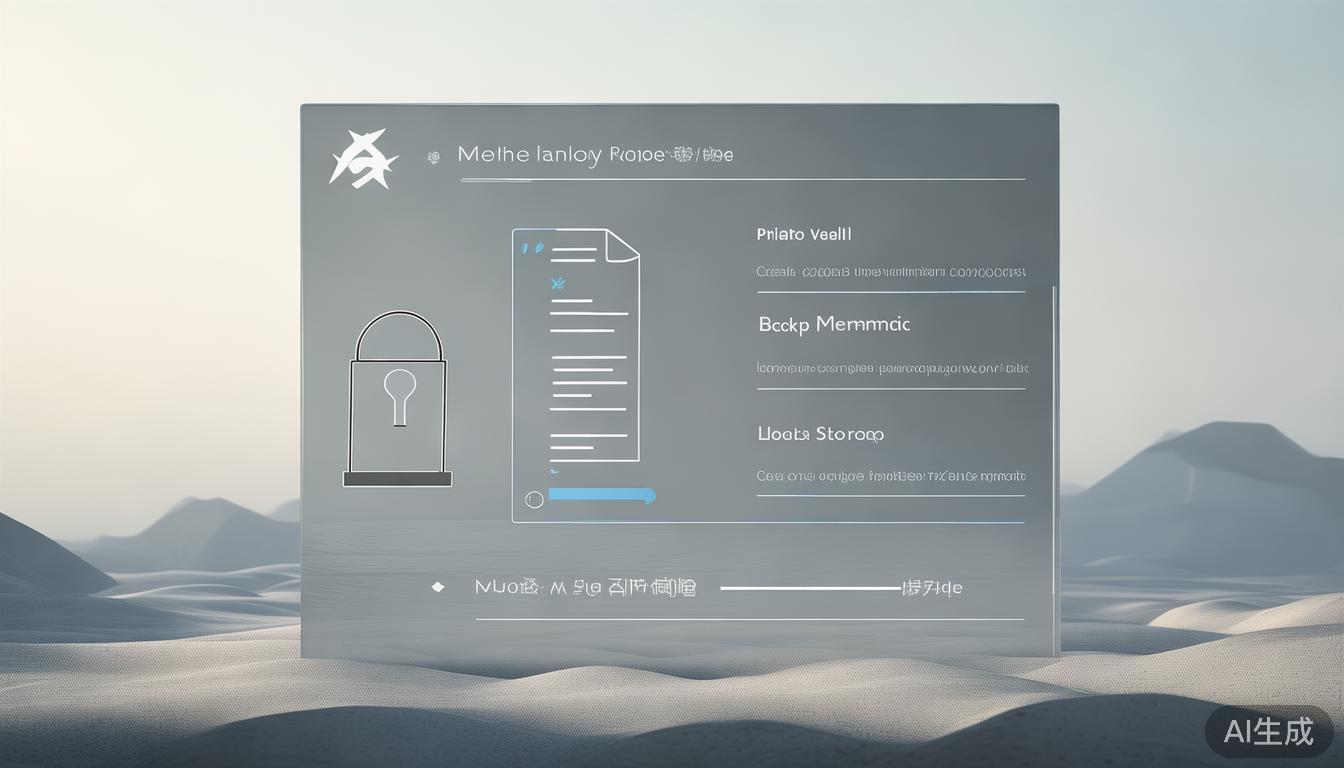The height and width of the screenshot is (768, 1344).
Task: Click description text under "Prlato Veelll"
Action: coord(890,271)
